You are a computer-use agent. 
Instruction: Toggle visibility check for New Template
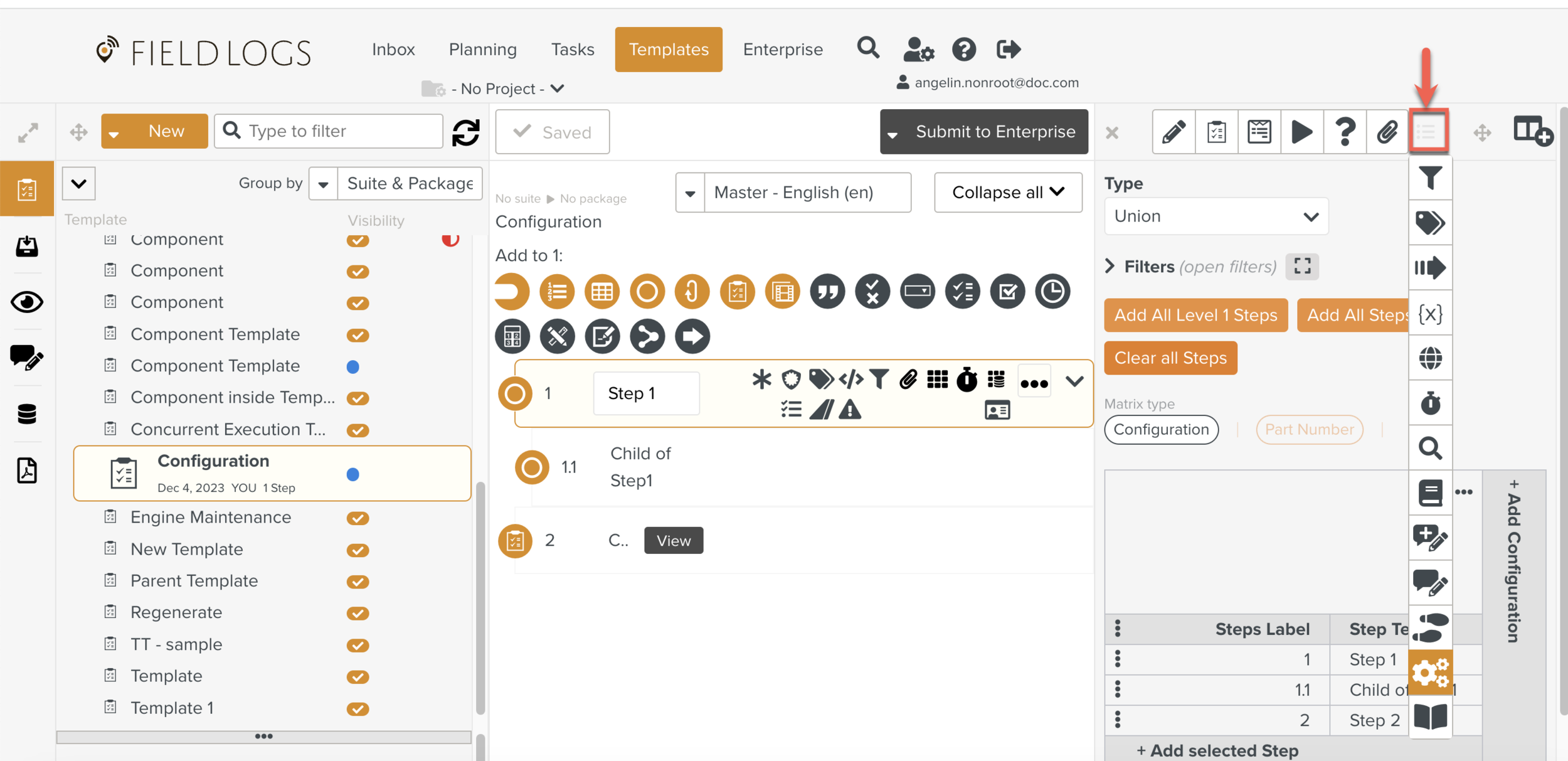pyautogui.click(x=358, y=550)
